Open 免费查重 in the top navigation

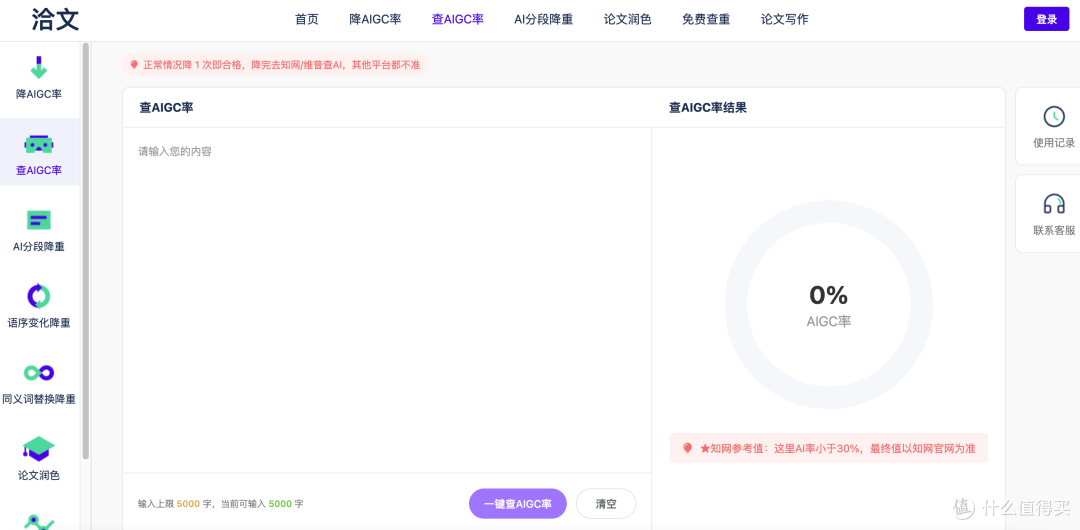(x=706, y=19)
